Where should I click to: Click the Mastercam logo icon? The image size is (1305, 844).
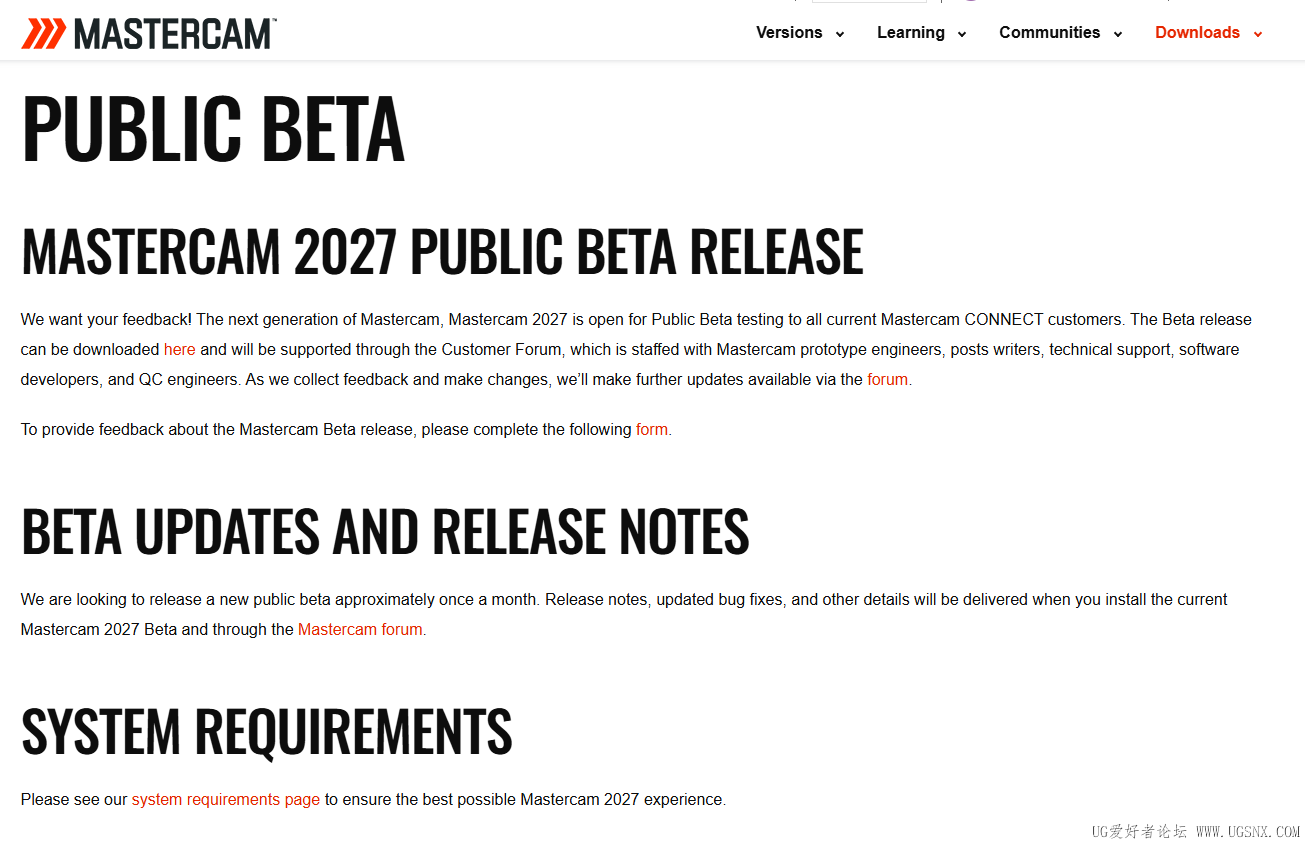43,33
